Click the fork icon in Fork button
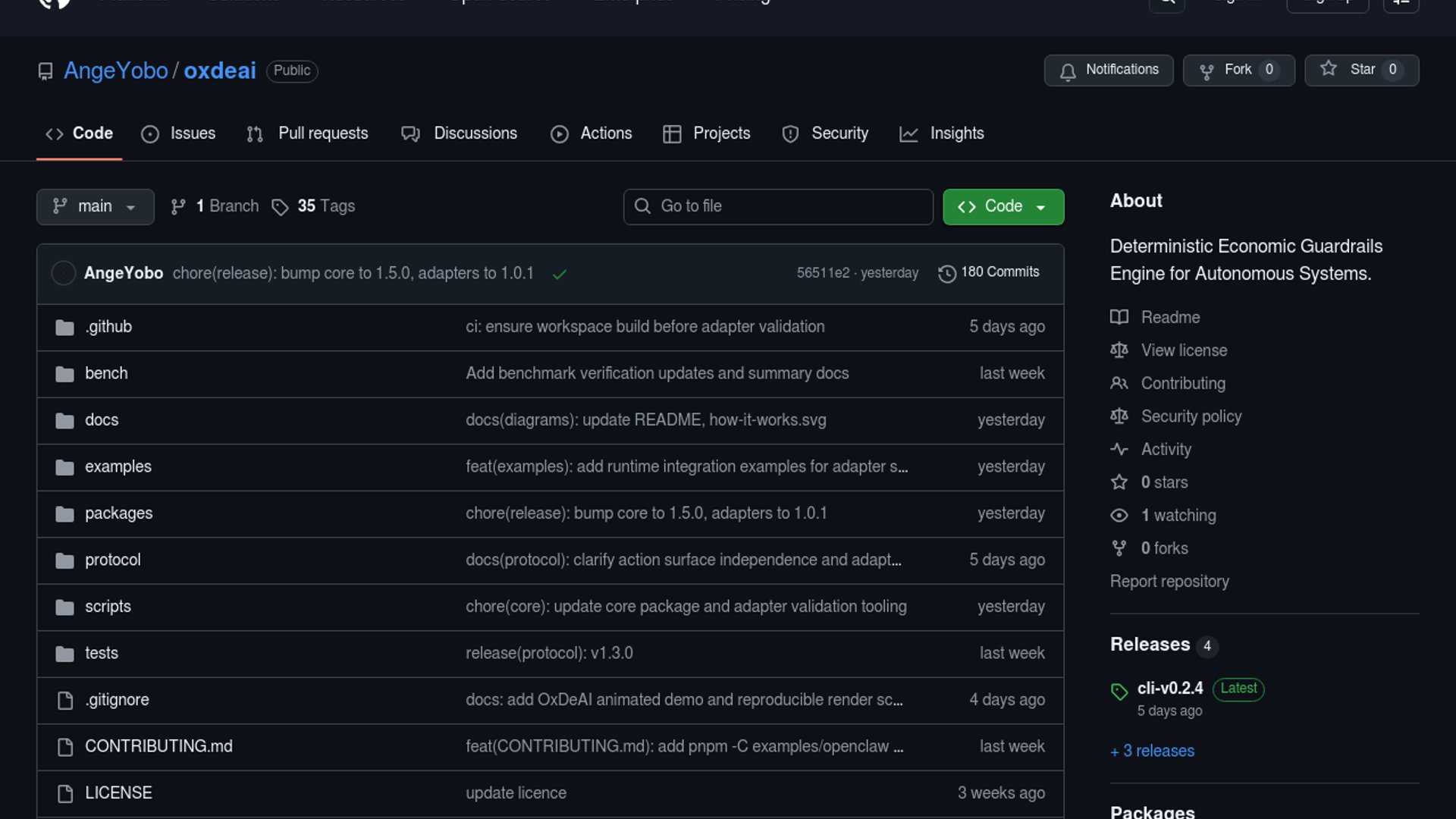1456x819 pixels. click(1207, 71)
